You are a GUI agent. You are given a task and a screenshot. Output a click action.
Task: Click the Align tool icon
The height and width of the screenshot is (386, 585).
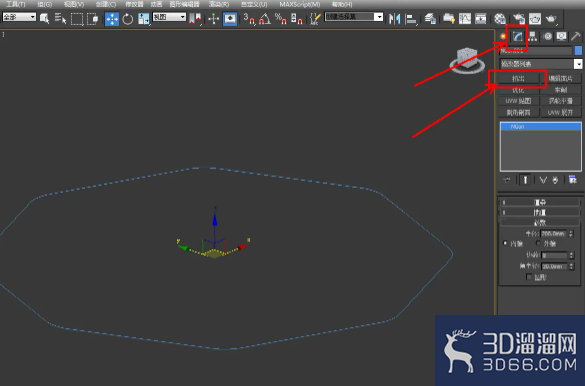pos(411,18)
